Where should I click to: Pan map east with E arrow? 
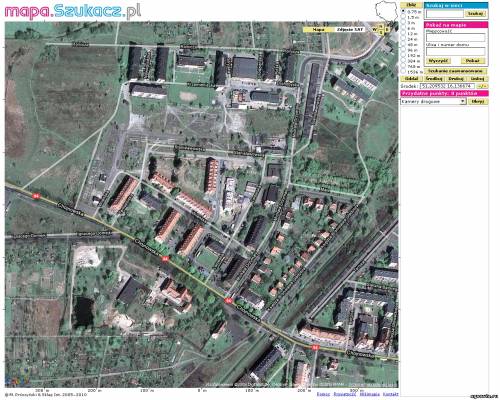[x=387, y=30]
